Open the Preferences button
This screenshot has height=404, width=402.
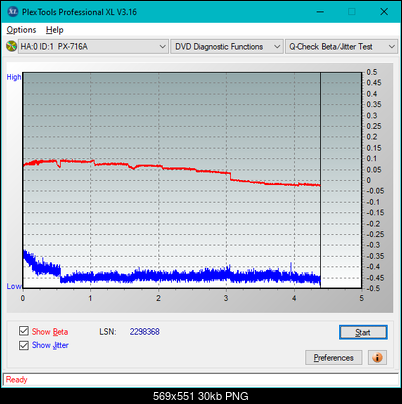click(x=334, y=358)
